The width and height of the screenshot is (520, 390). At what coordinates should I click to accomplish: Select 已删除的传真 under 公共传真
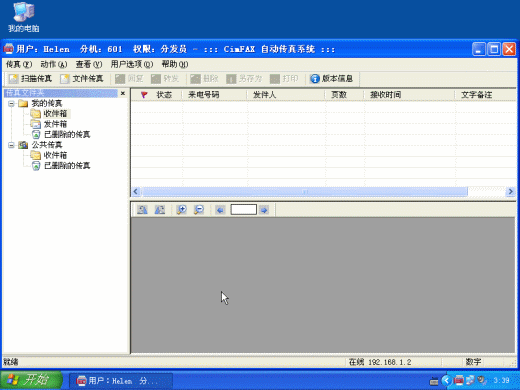pos(67,166)
